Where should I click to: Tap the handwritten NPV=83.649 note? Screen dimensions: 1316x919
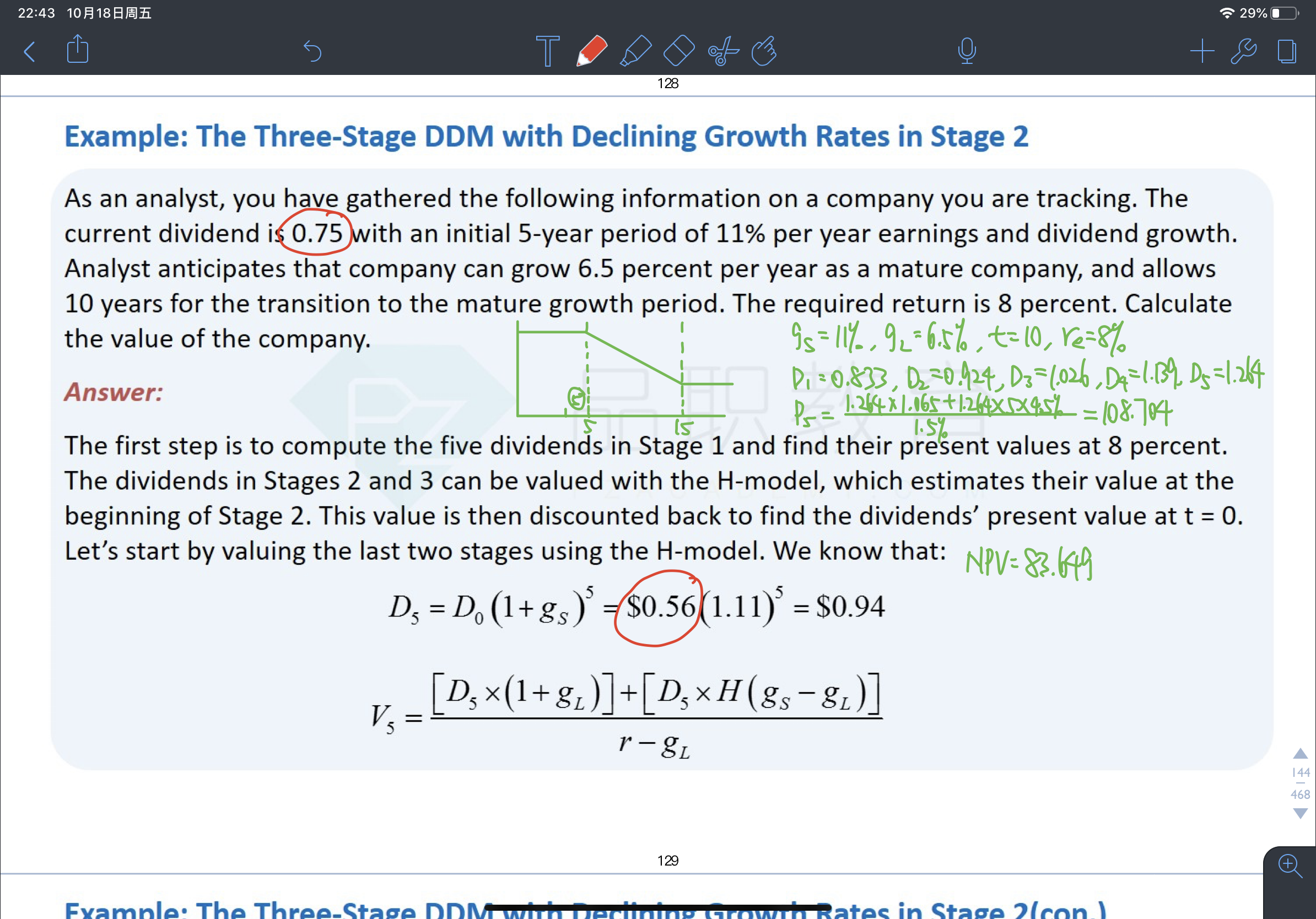pos(1029,563)
